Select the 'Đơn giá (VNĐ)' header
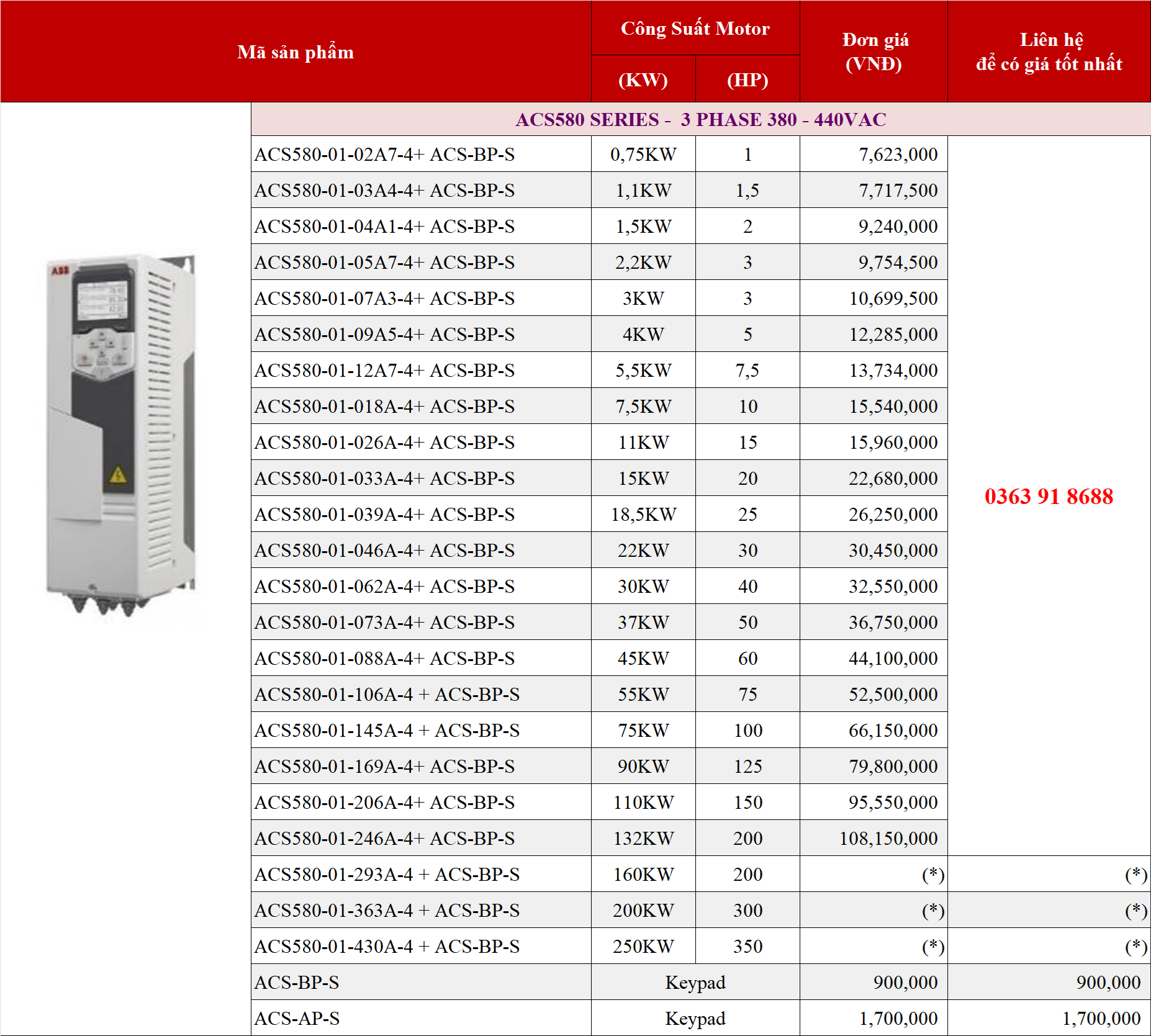The height and width of the screenshot is (1036, 1151). [x=874, y=52]
